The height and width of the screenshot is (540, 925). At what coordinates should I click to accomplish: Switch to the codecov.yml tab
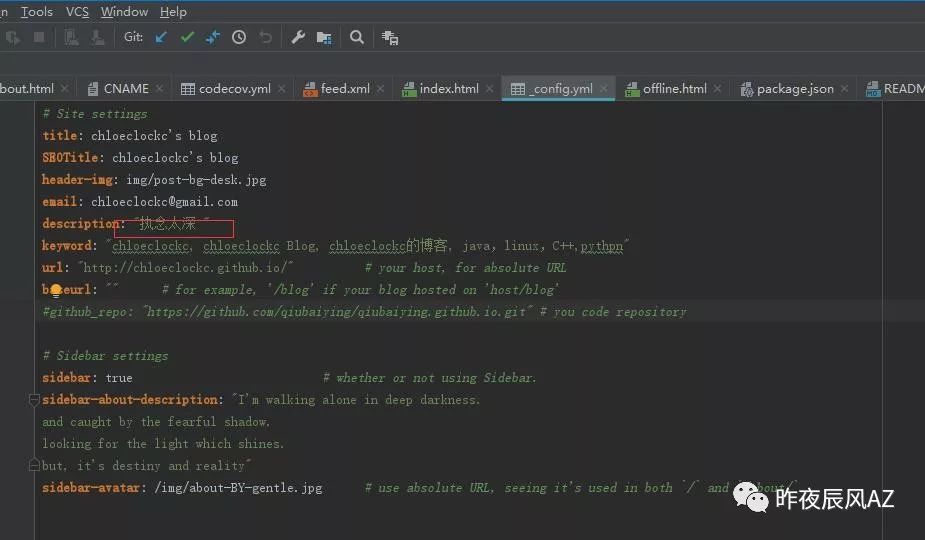point(234,89)
